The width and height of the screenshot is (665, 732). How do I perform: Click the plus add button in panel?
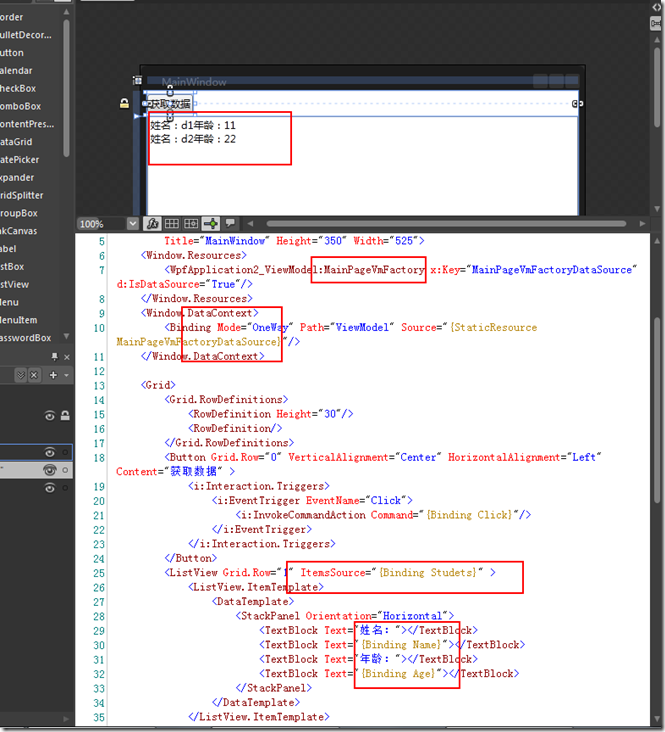pos(53,375)
